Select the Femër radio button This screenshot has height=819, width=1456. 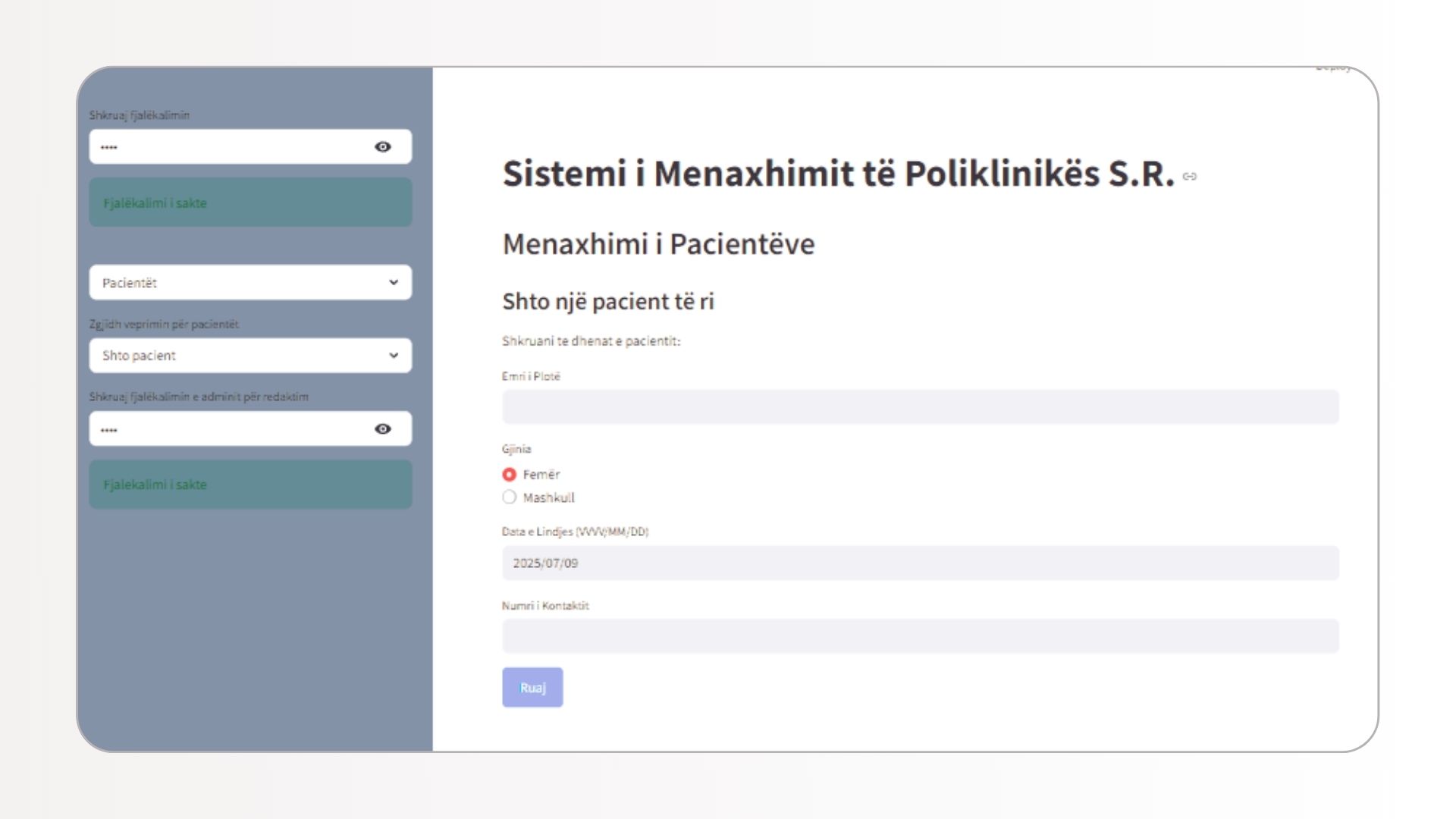[x=509, y=474]
